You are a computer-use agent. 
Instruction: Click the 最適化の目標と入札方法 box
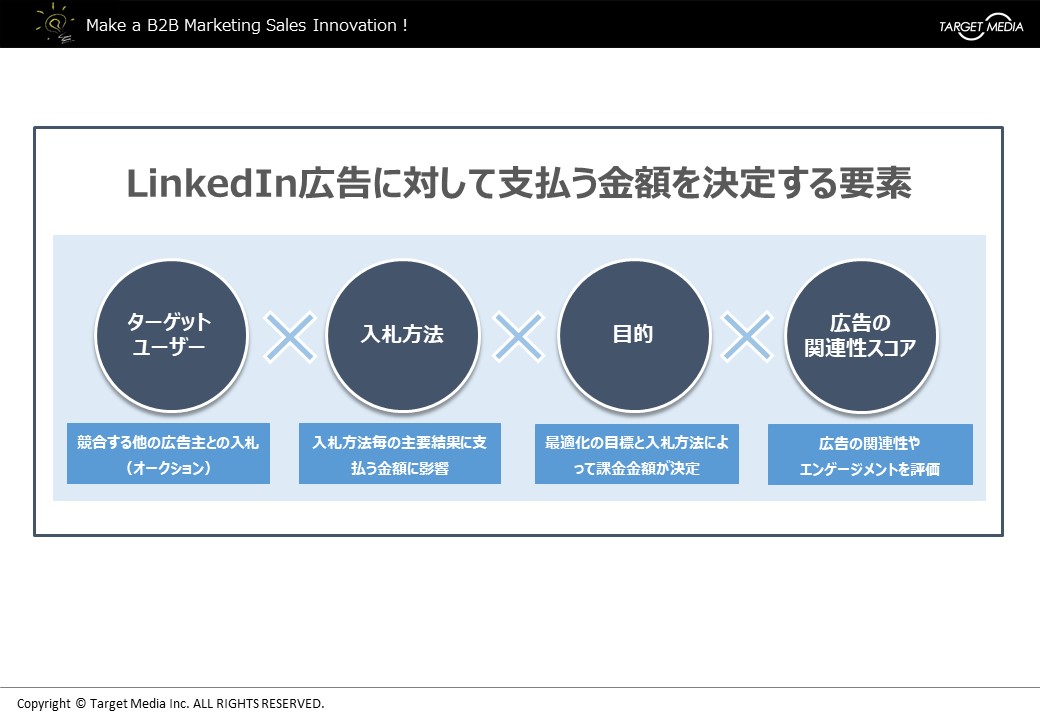[637, 454]
